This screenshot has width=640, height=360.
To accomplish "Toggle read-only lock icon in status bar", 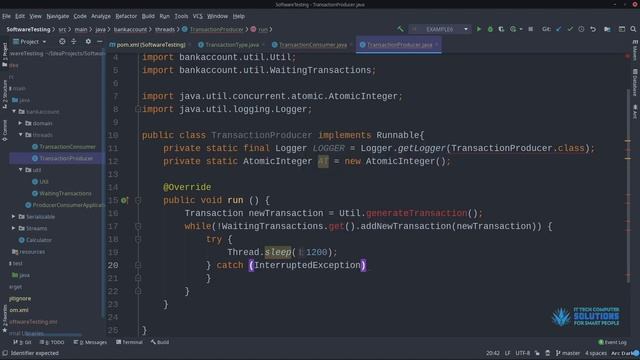I will point(537,353).
